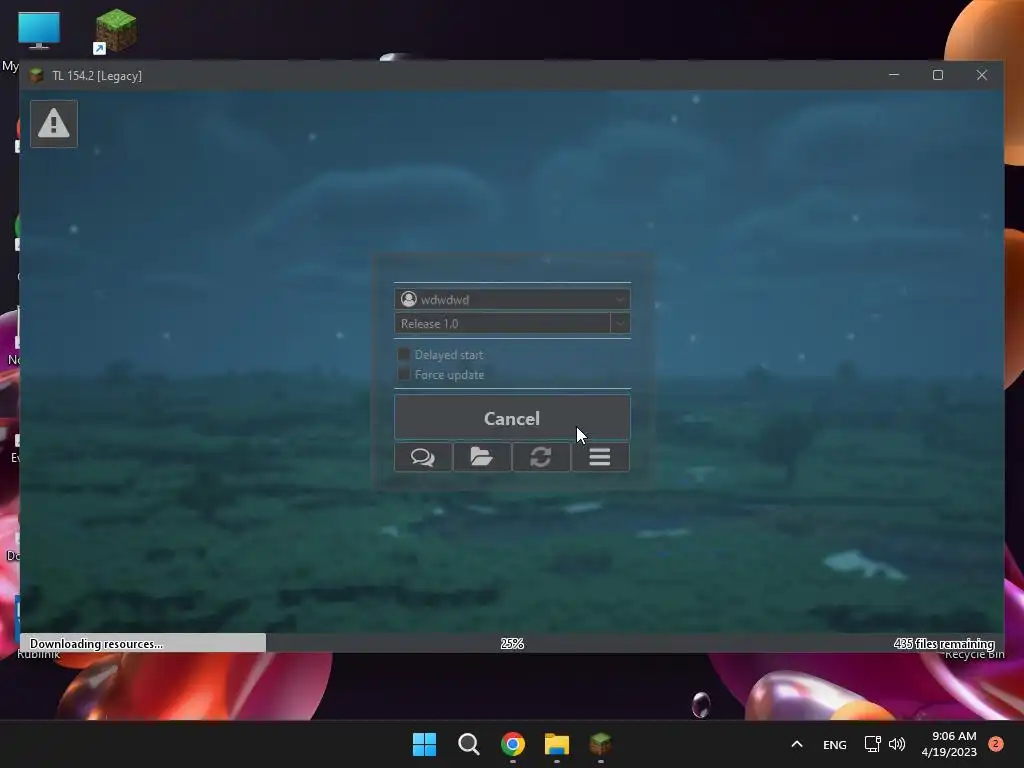
Task: Click the refresh versions button
Action: point(541,457)
